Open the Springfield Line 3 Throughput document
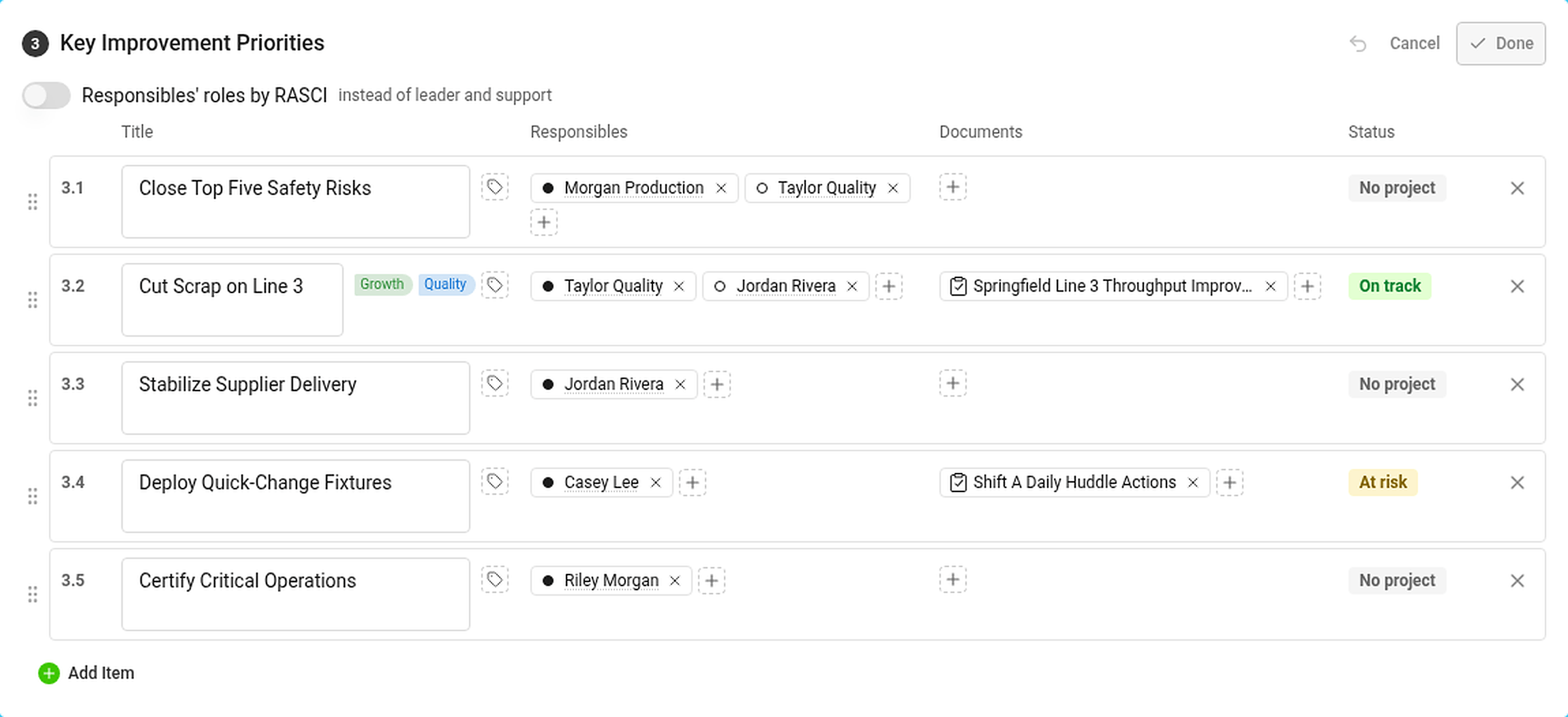 click(1113, 286)
